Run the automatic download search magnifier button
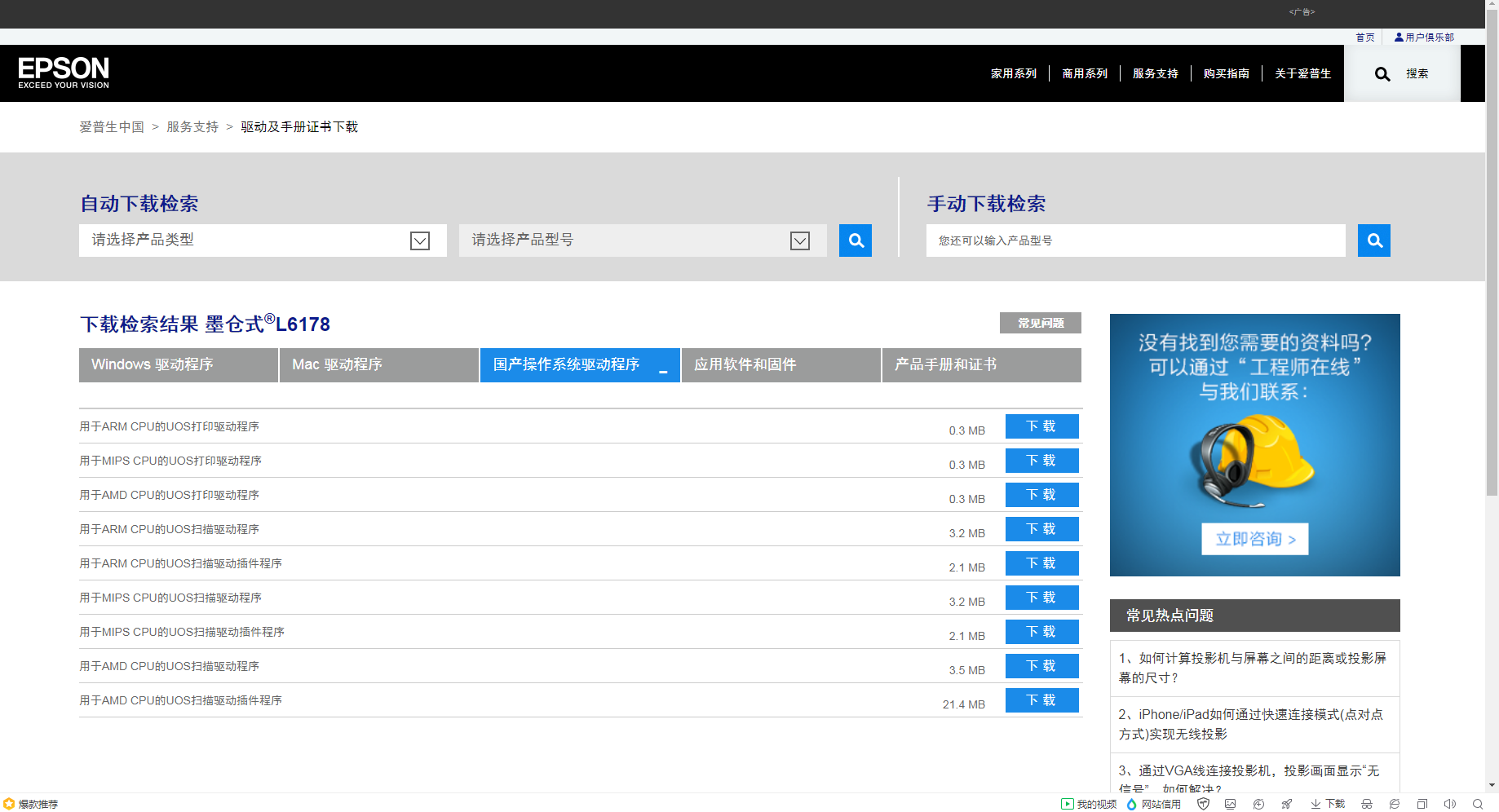This screenshot has height=812, width=1499. pyautogui.click(x=856, y=241)
